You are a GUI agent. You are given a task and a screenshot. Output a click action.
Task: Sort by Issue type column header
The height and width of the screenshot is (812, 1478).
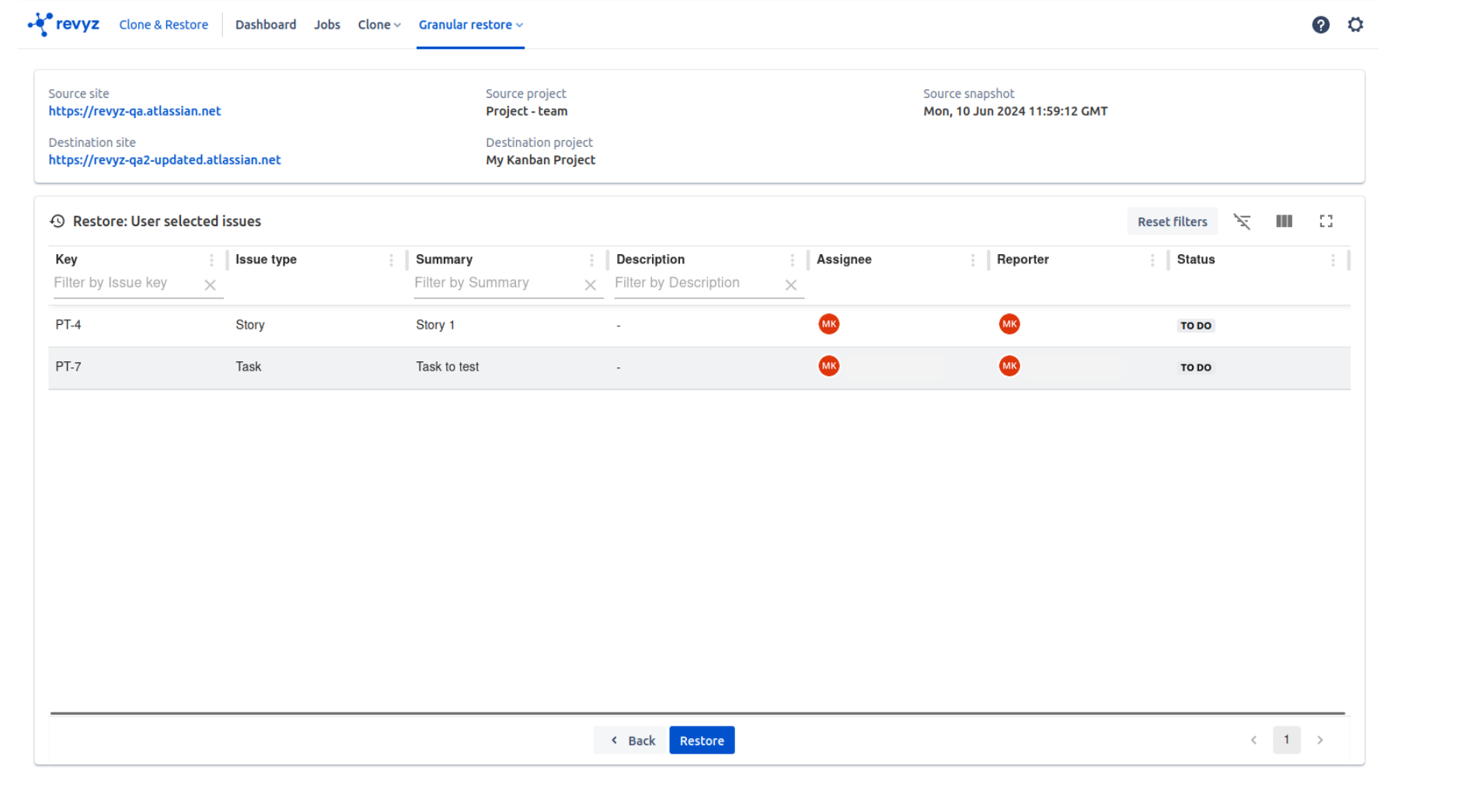pos(266,260)
